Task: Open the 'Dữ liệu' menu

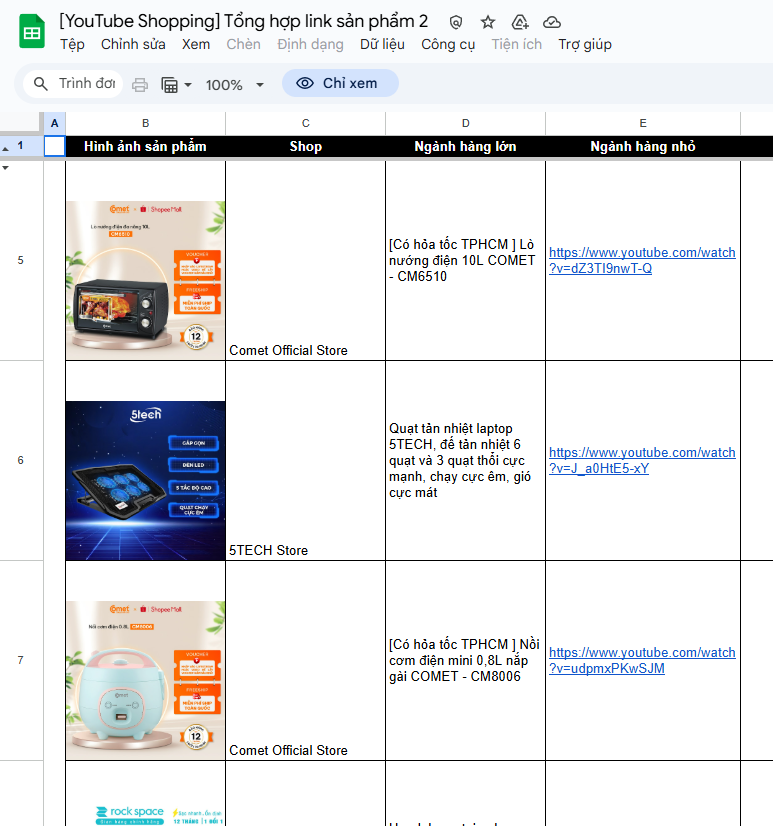Action: point(382,44)
